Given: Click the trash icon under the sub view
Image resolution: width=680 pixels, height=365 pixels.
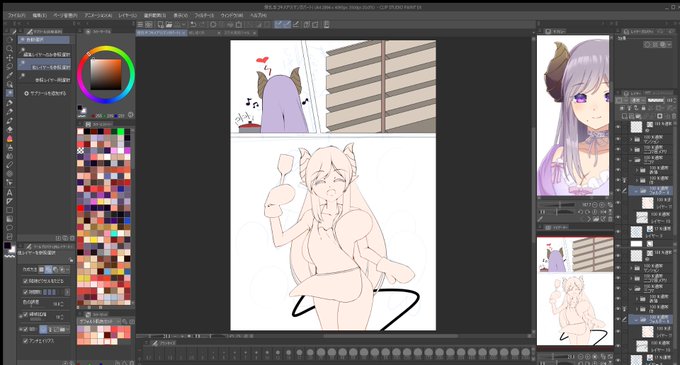Looking at the screenshot, I should pos(610,219).
